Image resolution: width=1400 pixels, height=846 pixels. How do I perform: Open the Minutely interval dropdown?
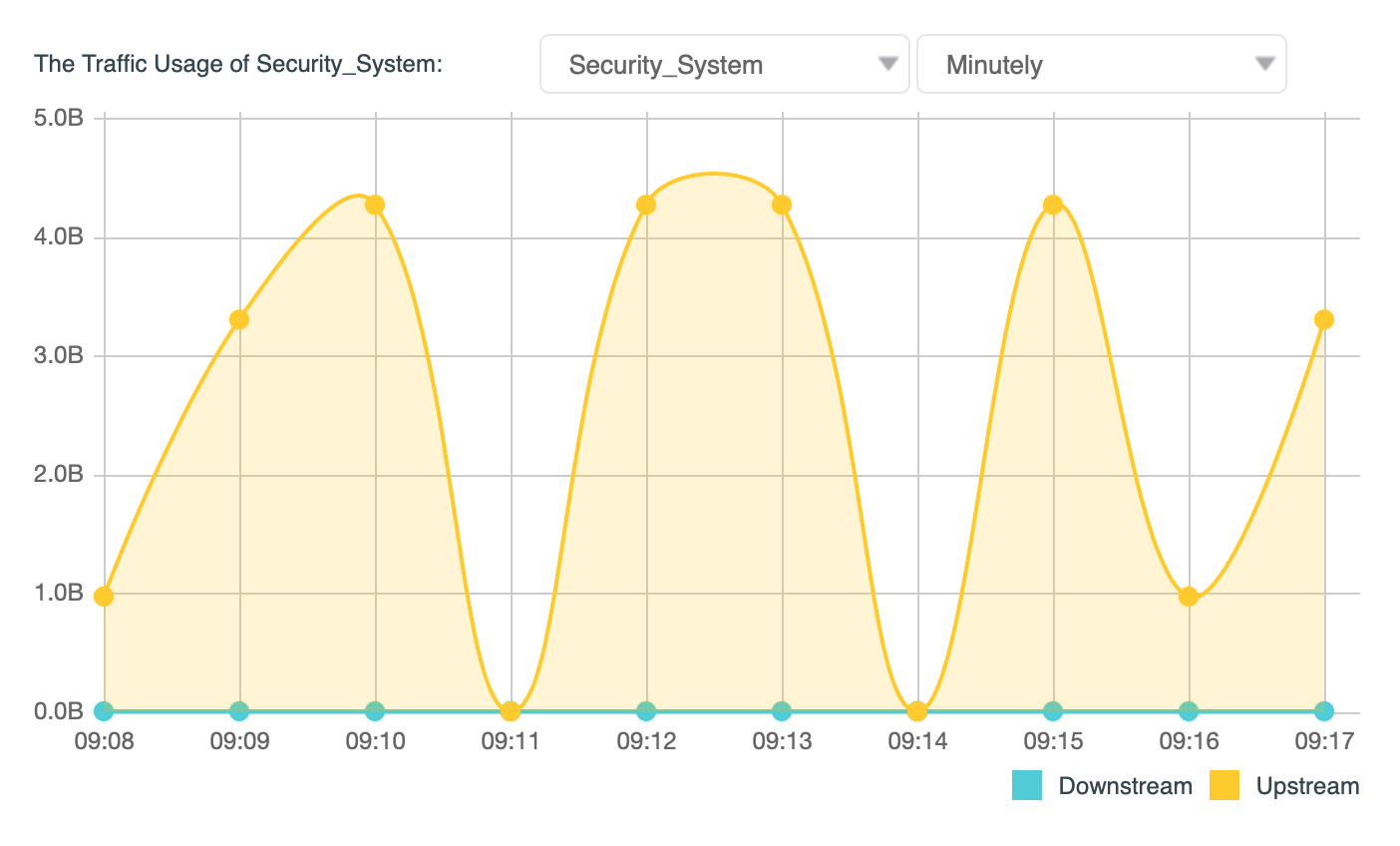1100,65
